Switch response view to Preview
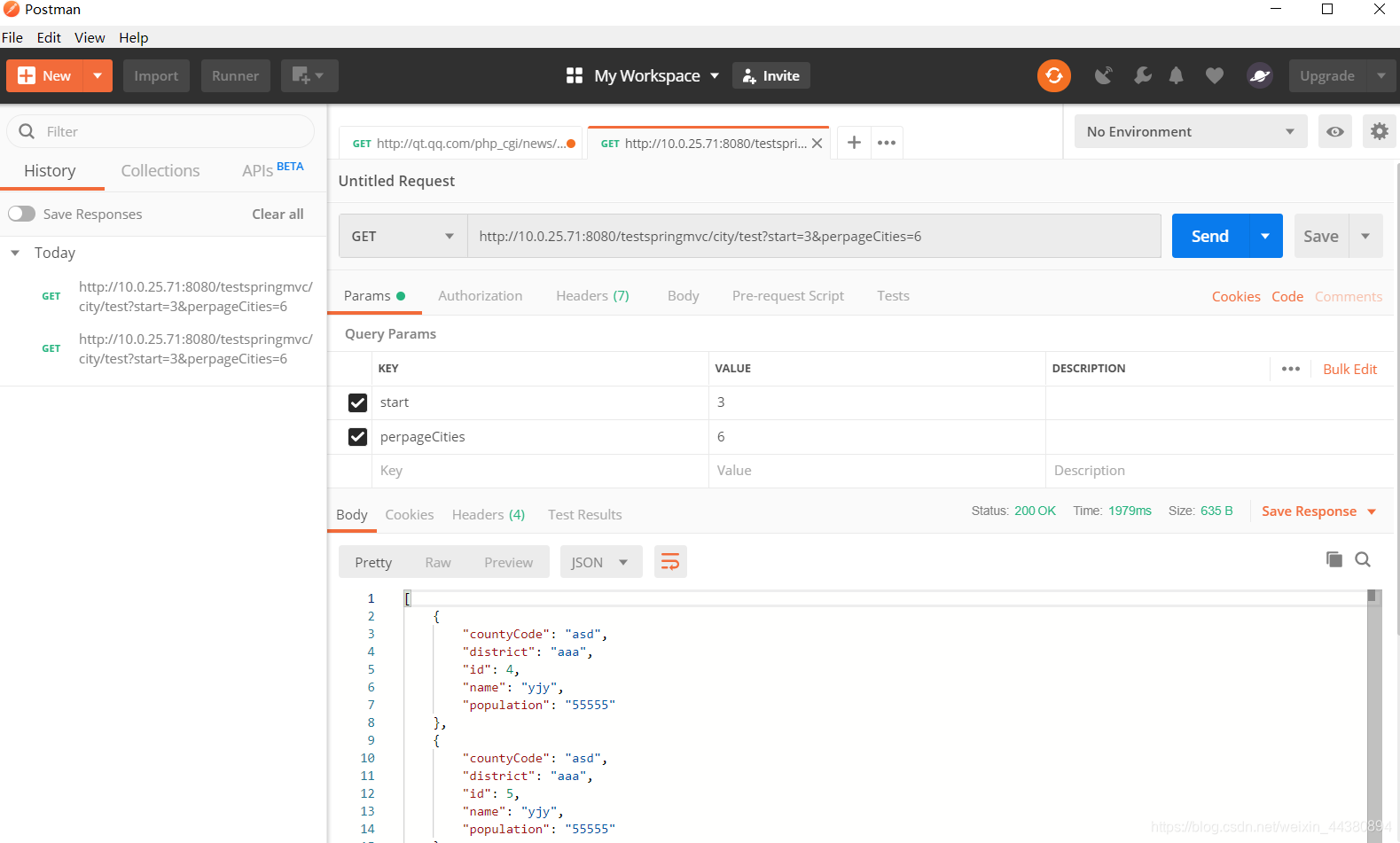Viewport: 1400px width, 843px height. pyautogui.click(x=509, y=562)
